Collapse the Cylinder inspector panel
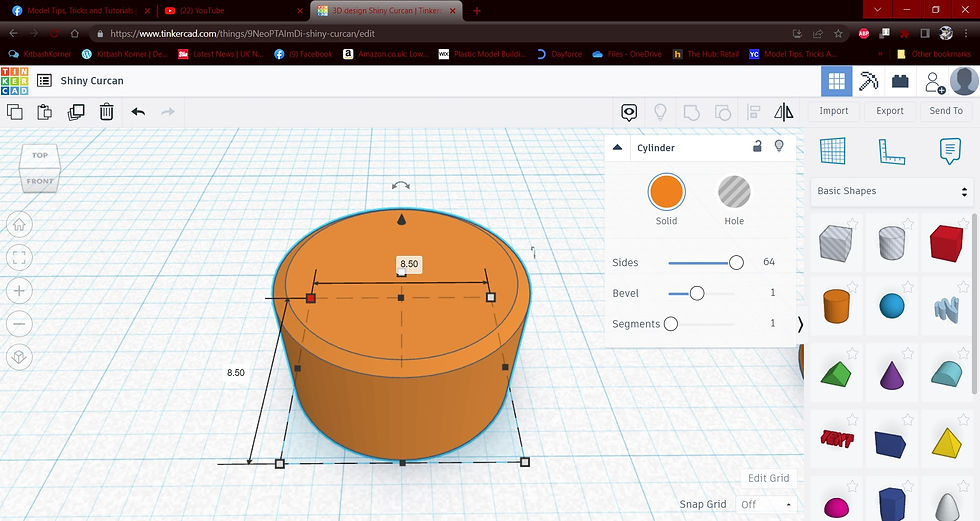Screen dimensions: 980x521 (618, 147)
